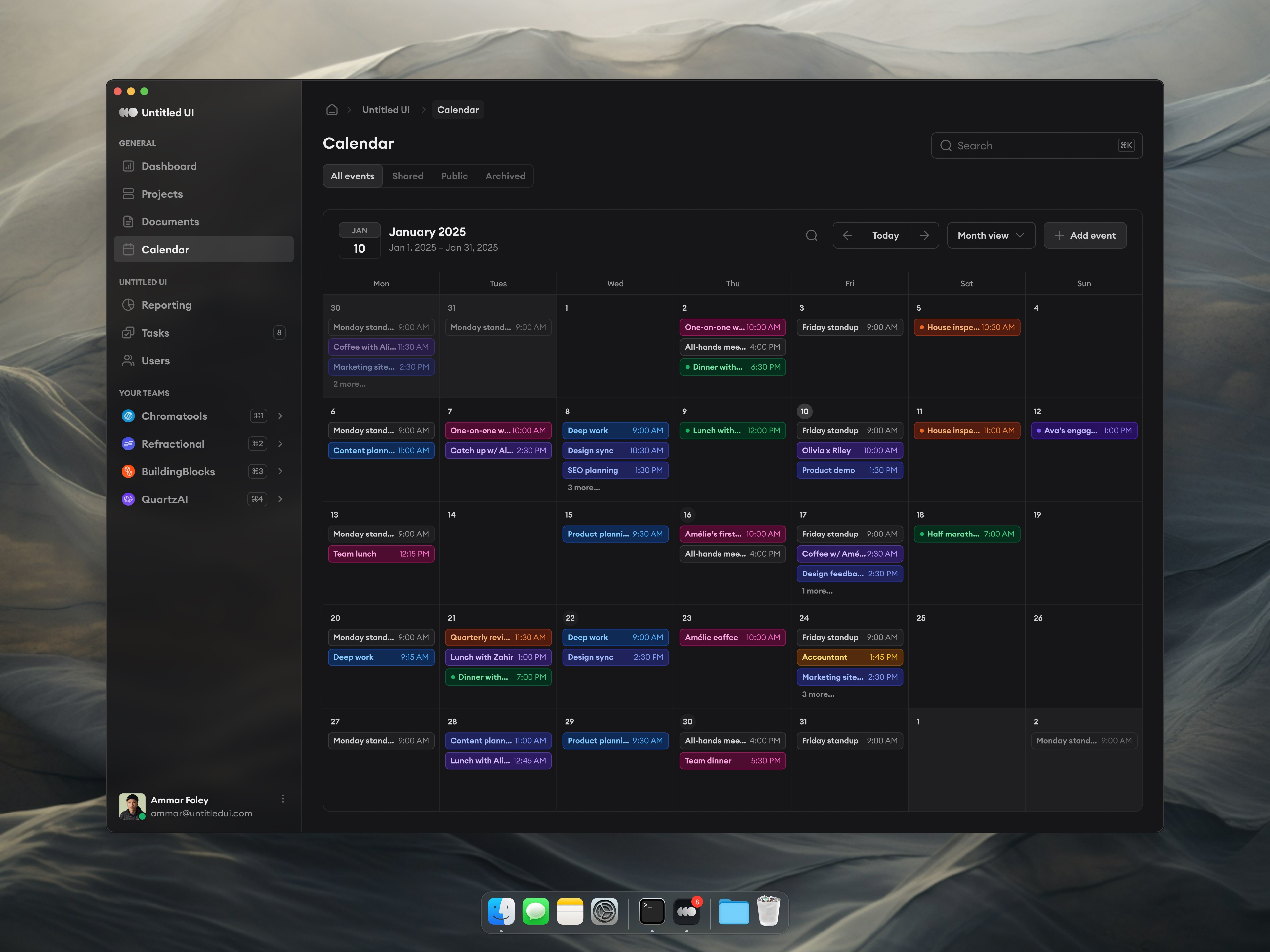1270x952 pixels.
Task: Open Dashboard in the sidebar
Action: pyautogui.click(x=203, y=166)
